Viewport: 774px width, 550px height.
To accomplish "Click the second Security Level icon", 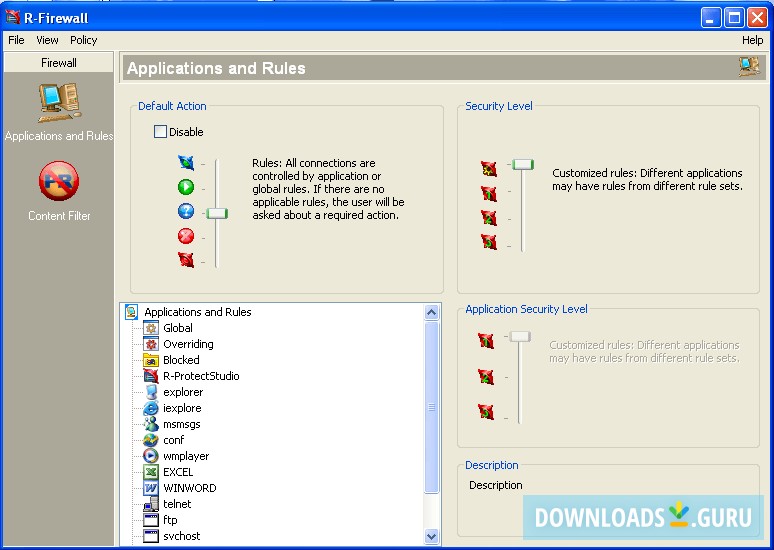I will coord(489,193).
